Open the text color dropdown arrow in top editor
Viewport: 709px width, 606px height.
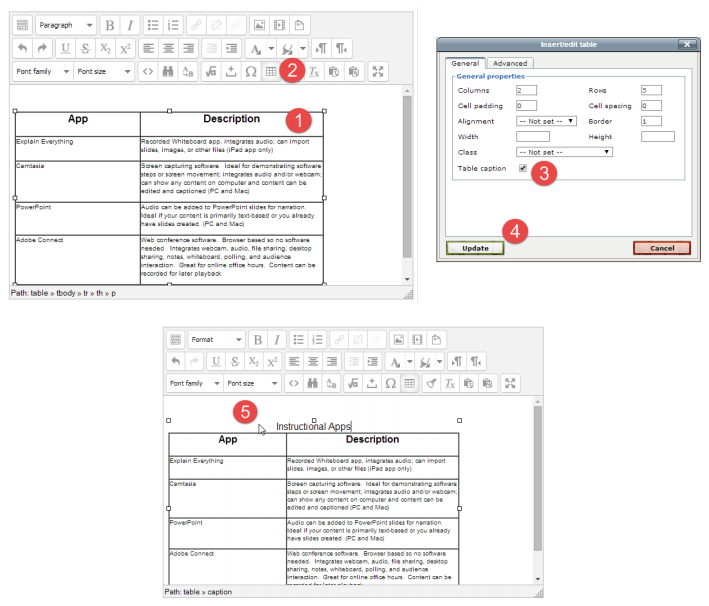(271, 48)
